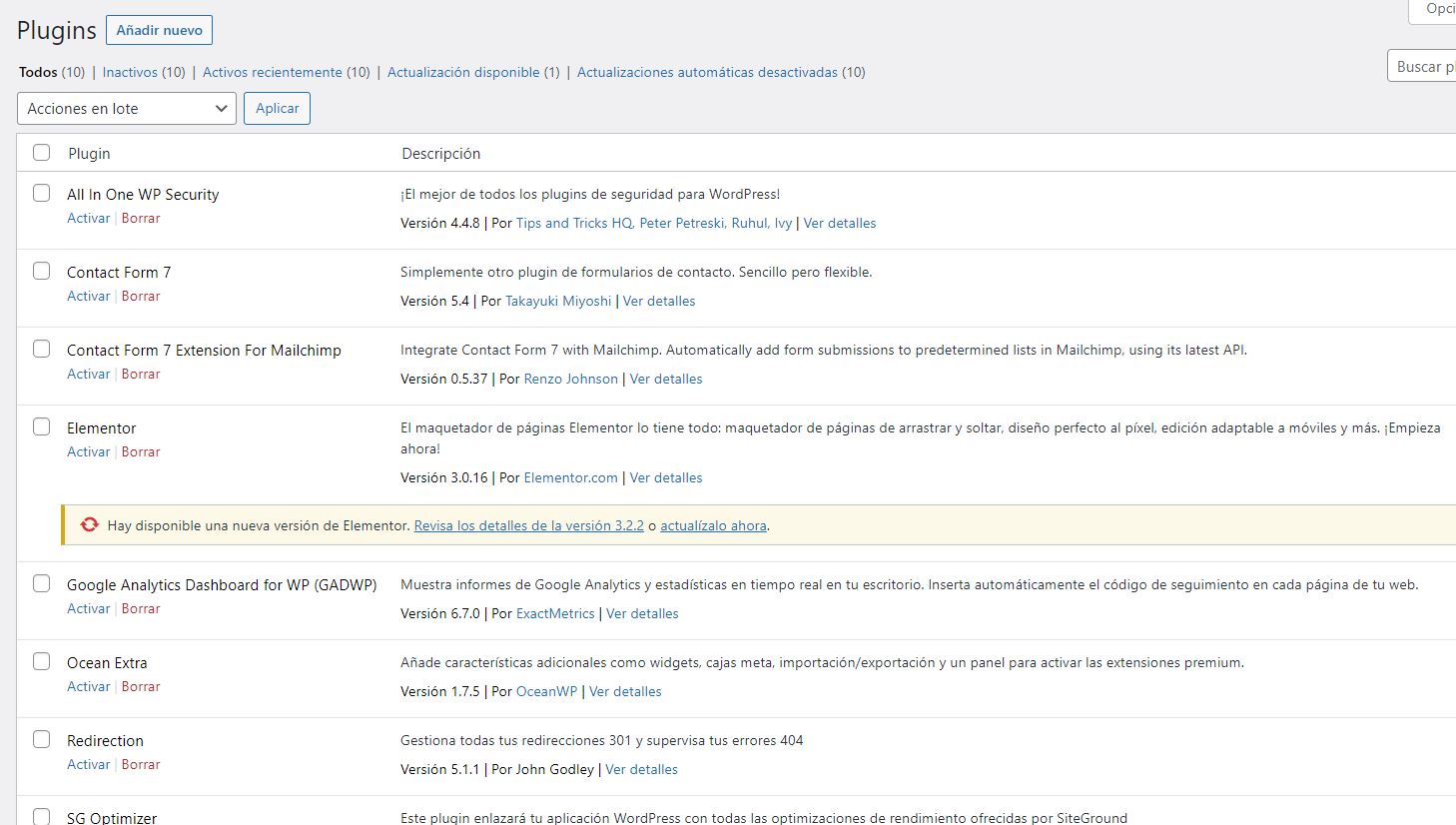This screenshot has width=1456, height=825.
Task: View details for Ocean Extra
Action: pos(625,691)
